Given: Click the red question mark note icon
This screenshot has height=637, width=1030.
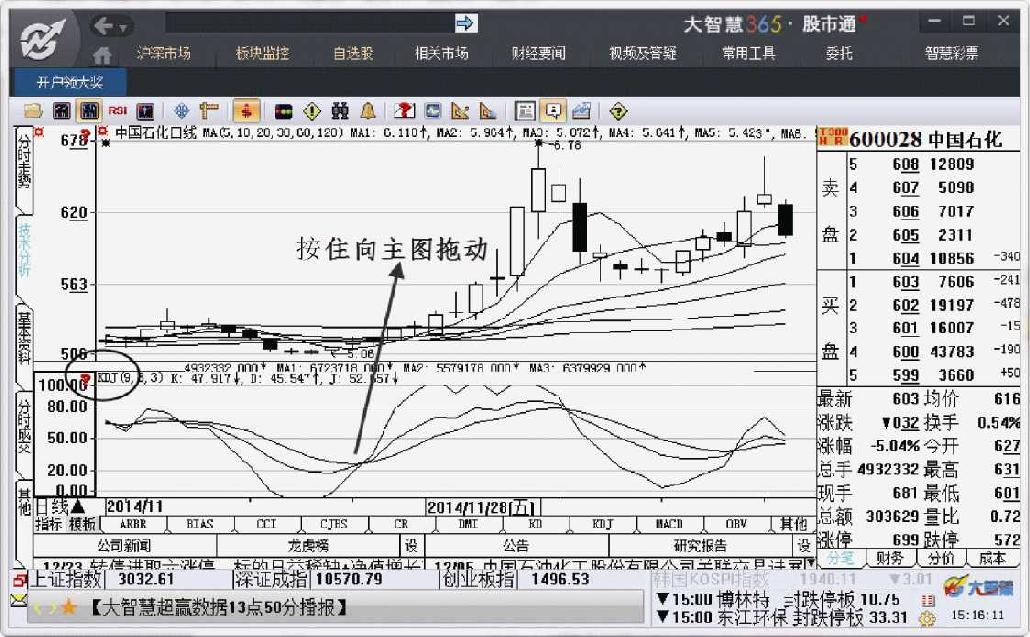Looking at the screenshot, I should coord(405,111).
